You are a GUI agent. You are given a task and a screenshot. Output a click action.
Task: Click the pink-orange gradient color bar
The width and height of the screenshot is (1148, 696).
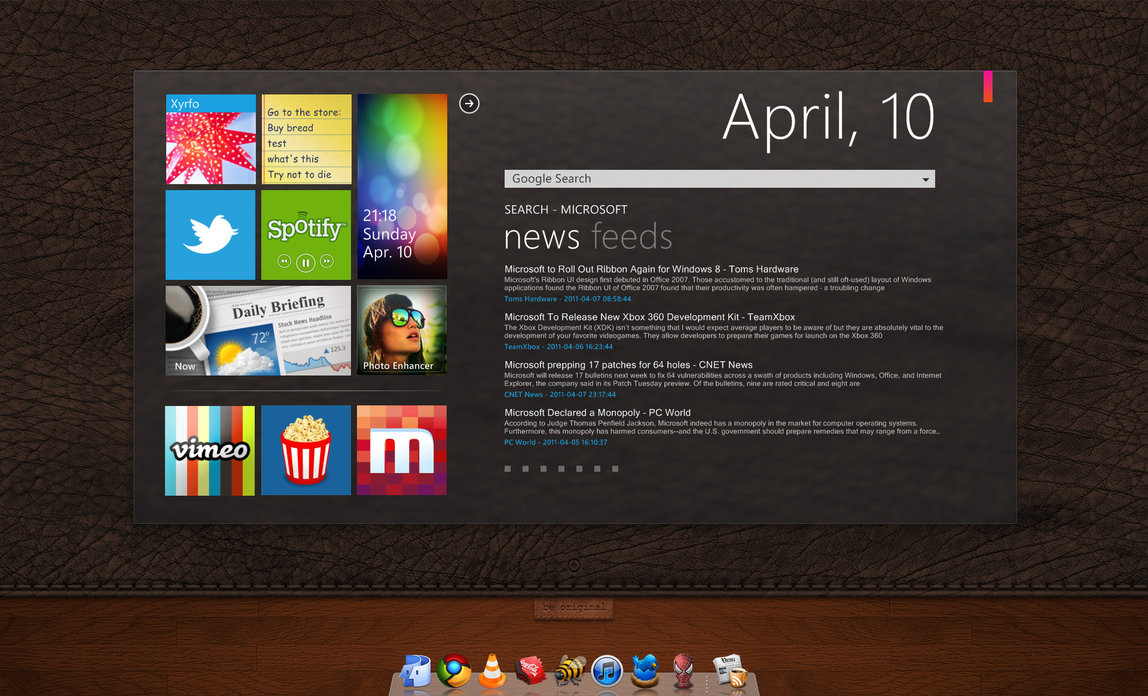pos(988,86)
